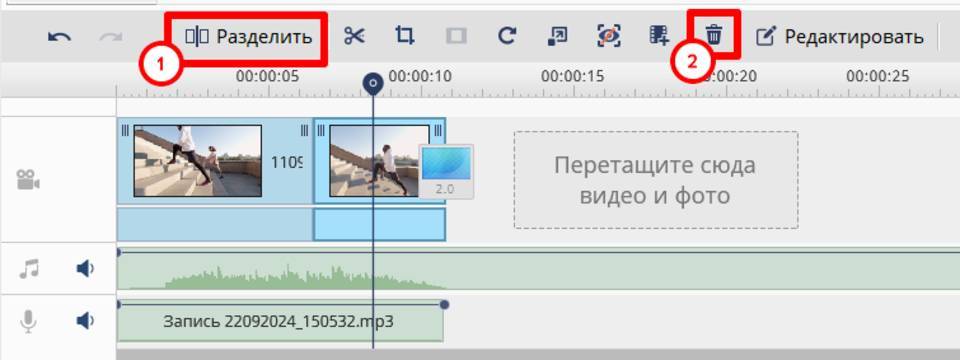The width and height of the screenshot is (960, 360).
Task: Click the right grip of second clip
Action: 438,130
